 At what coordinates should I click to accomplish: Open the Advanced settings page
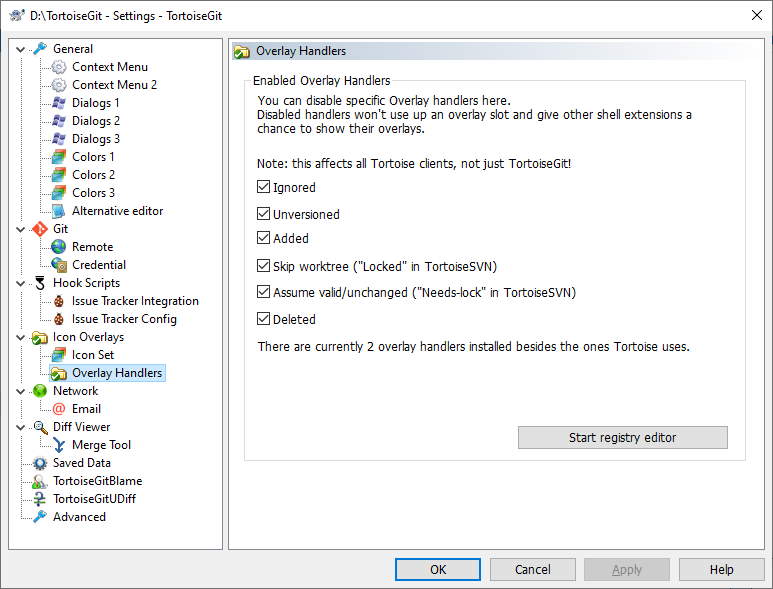click(79, 517)
